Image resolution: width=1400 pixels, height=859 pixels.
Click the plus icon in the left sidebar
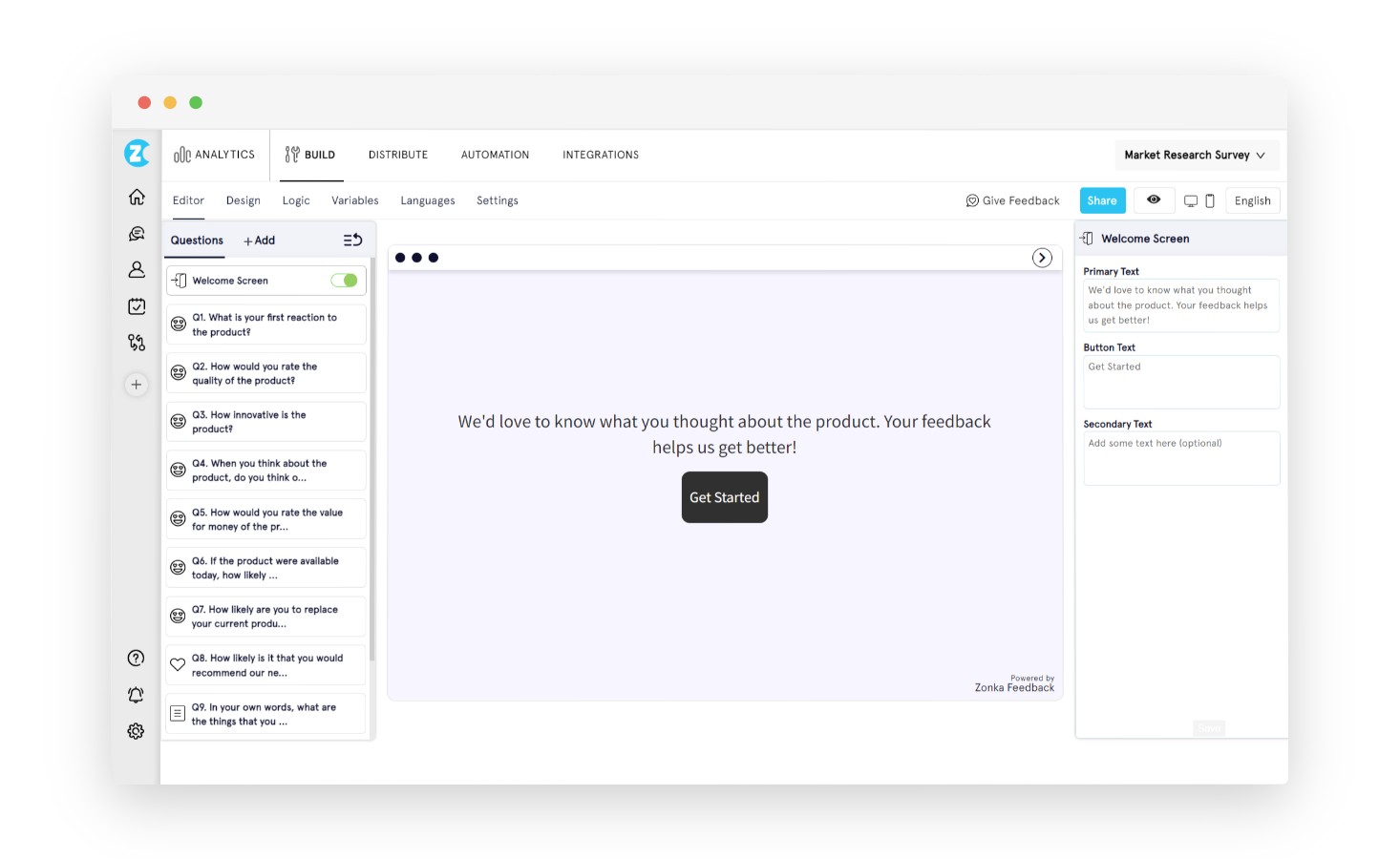pos(137,385)
